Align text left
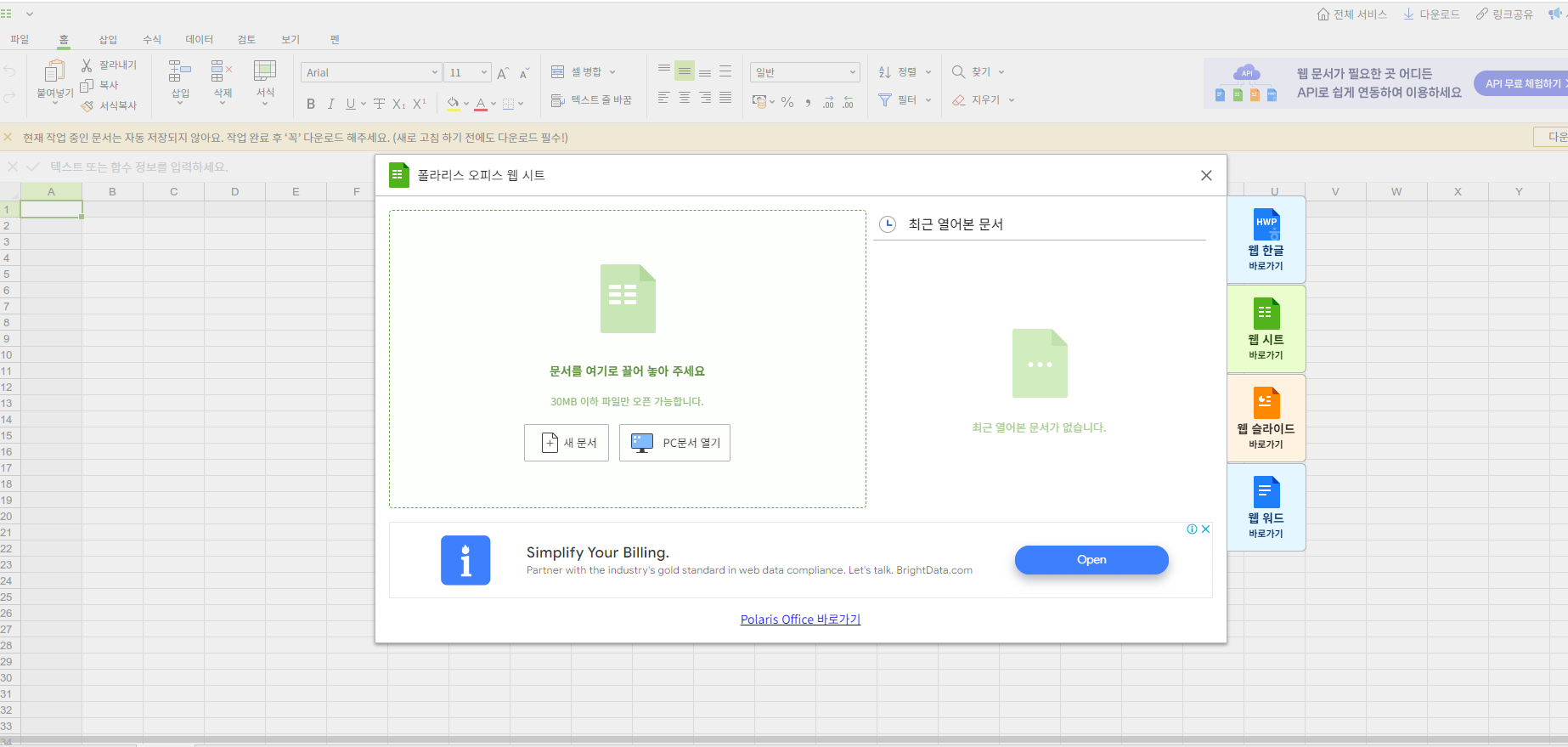 [x=664, y=99]
